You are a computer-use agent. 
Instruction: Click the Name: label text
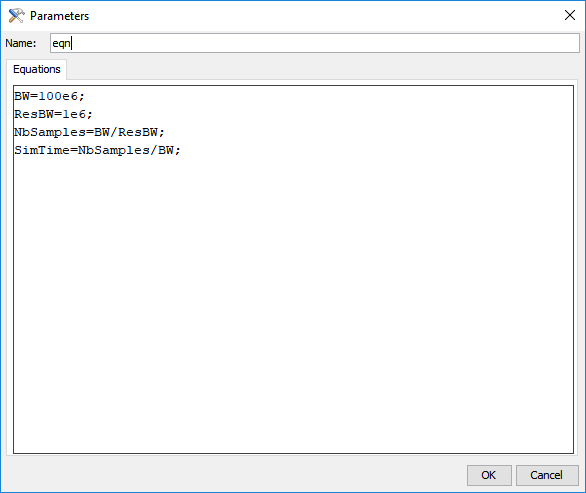[21, 43]
